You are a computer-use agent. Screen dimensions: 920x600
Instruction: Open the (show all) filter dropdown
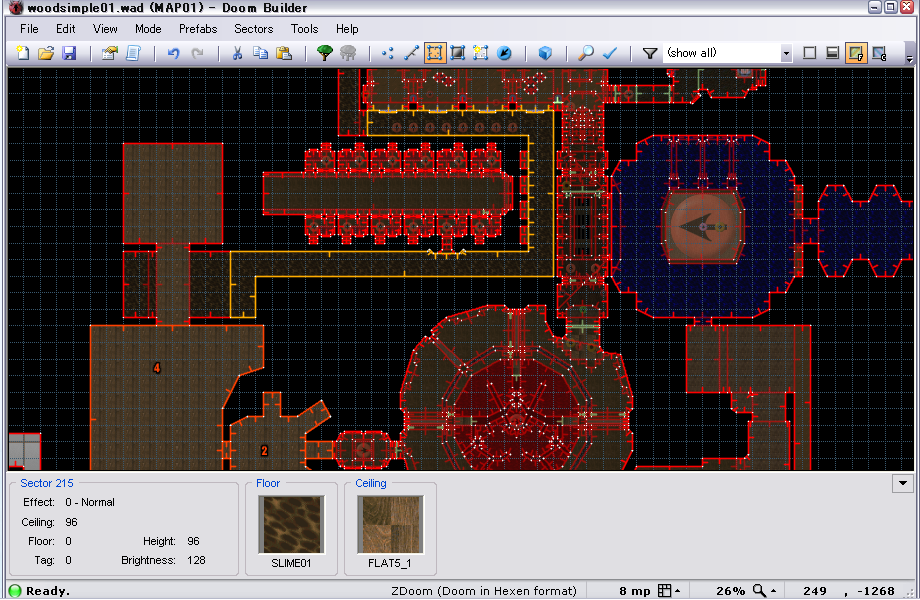(x=786, y=53)
